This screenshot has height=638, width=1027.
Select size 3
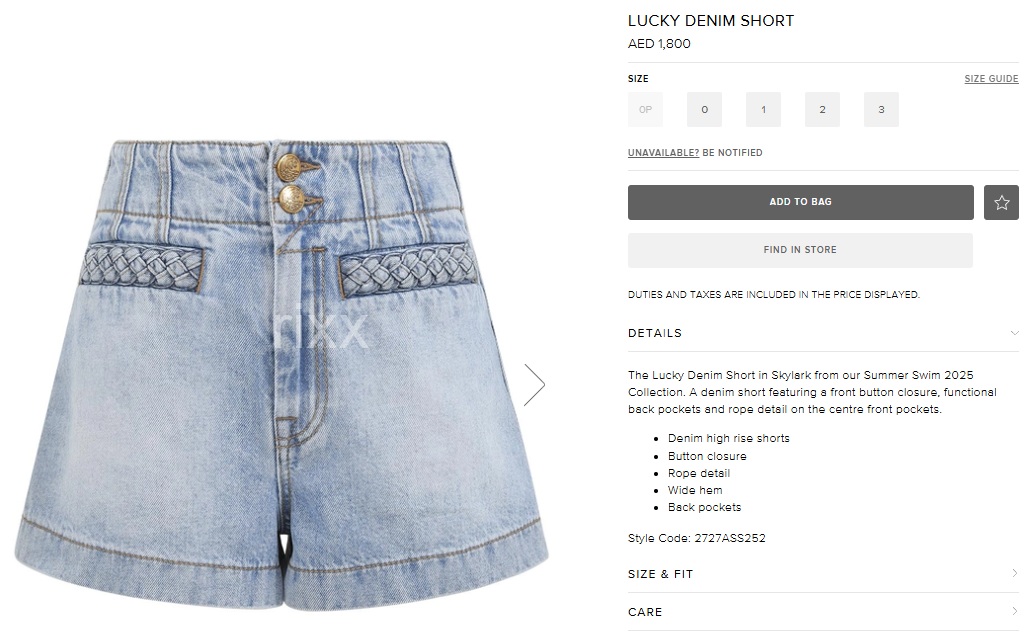coord(881,109)
